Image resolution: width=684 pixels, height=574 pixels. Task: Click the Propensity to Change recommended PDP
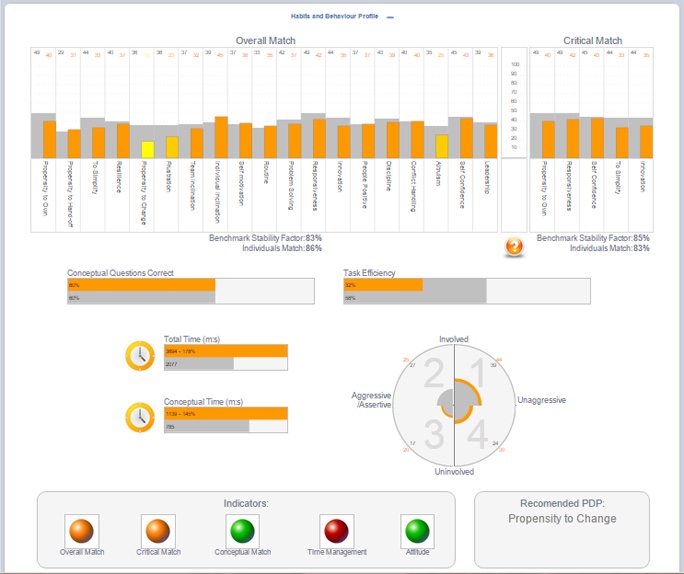click(562, 519)
